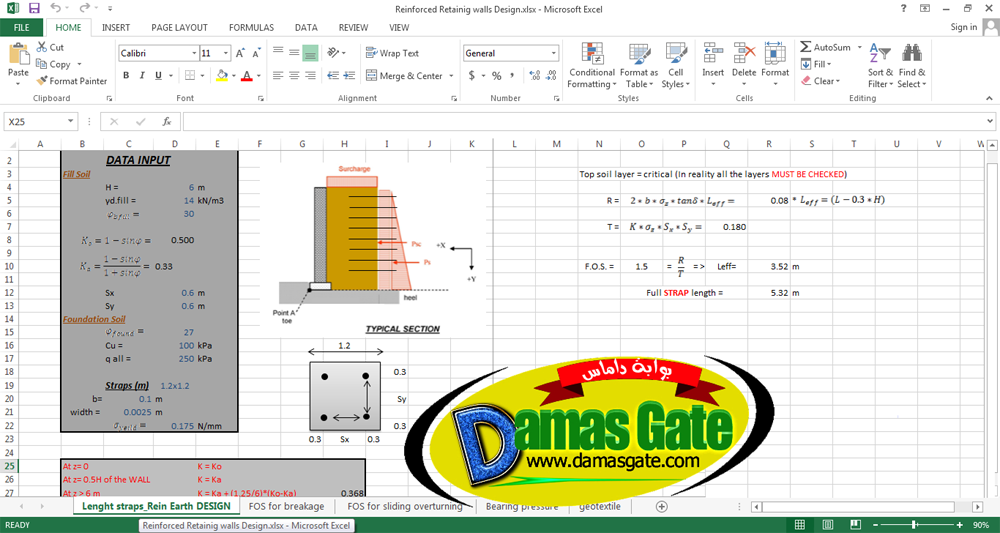The width and height of the screenshot is (1000, 533).
Task: Switch to the FORMULAS tab
Action: pos(251,27)
